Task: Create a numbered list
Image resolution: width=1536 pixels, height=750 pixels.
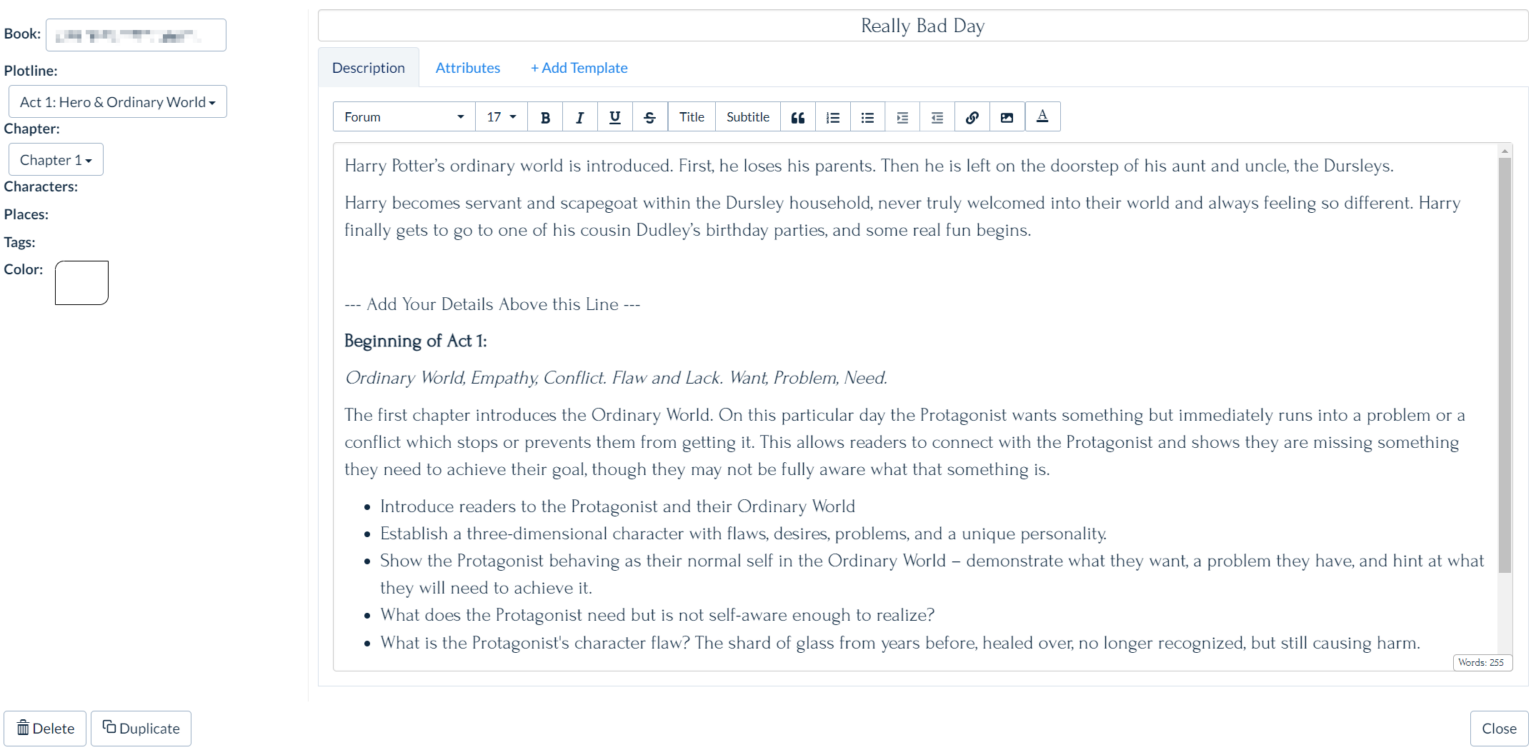Action: [832, 116]
